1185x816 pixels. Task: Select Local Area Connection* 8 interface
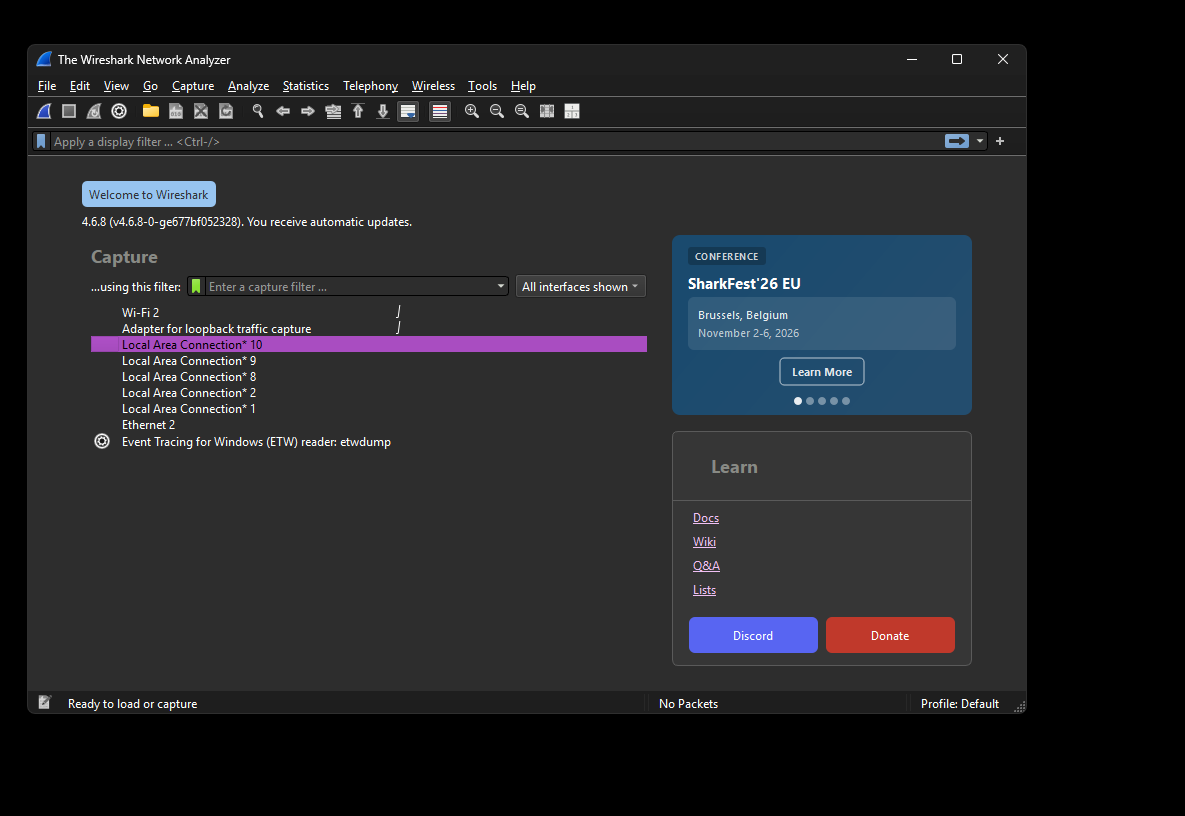[x=369, y=376]
